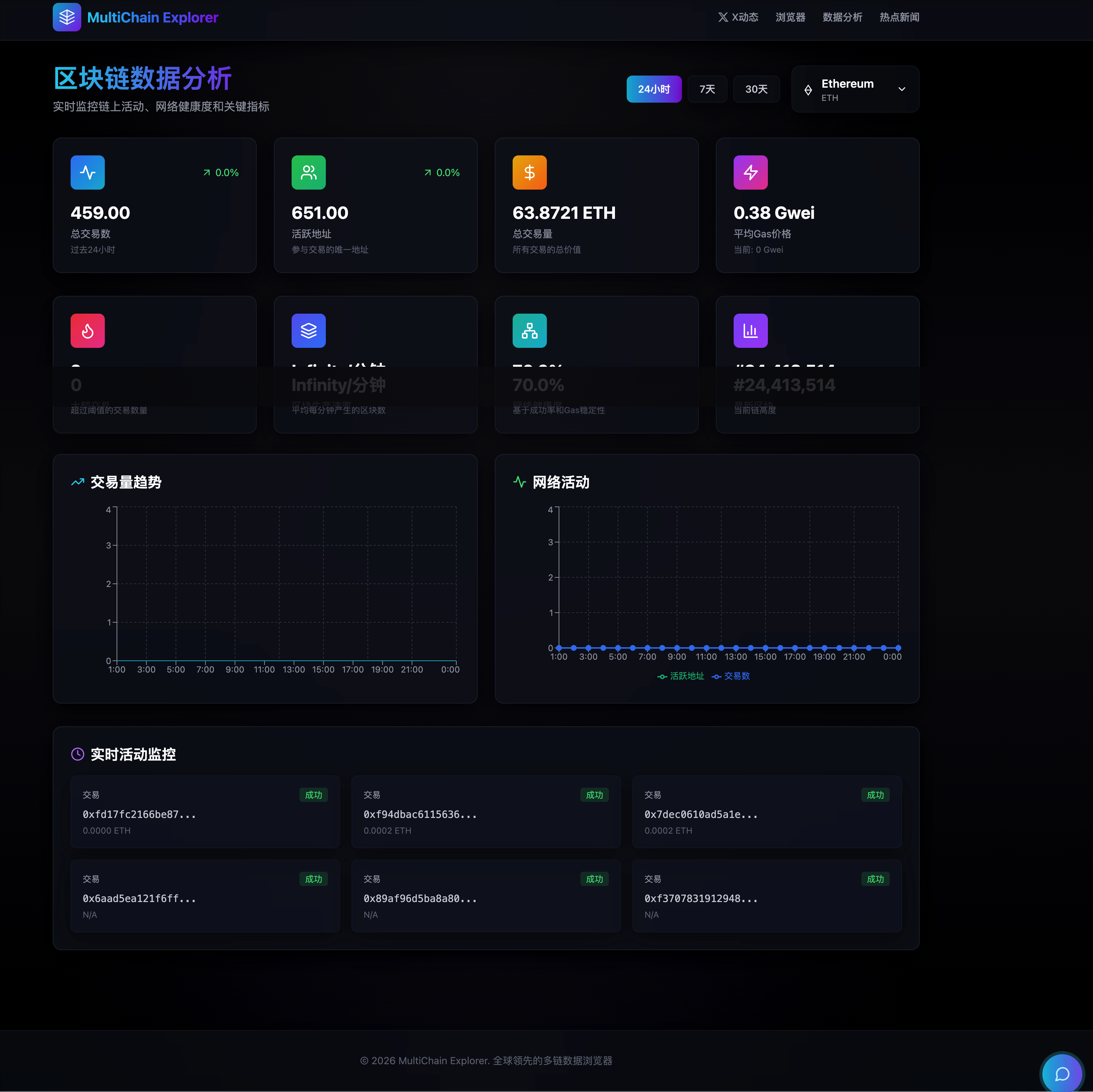Click the teal network health icon
Screen dimensions: 1093x1092
tap(529, 331)
